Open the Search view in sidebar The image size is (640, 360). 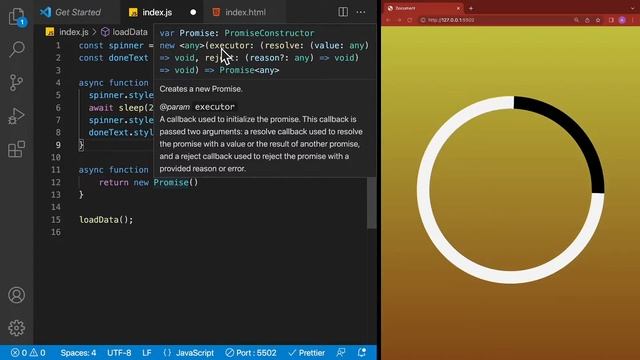coord(17,49)
